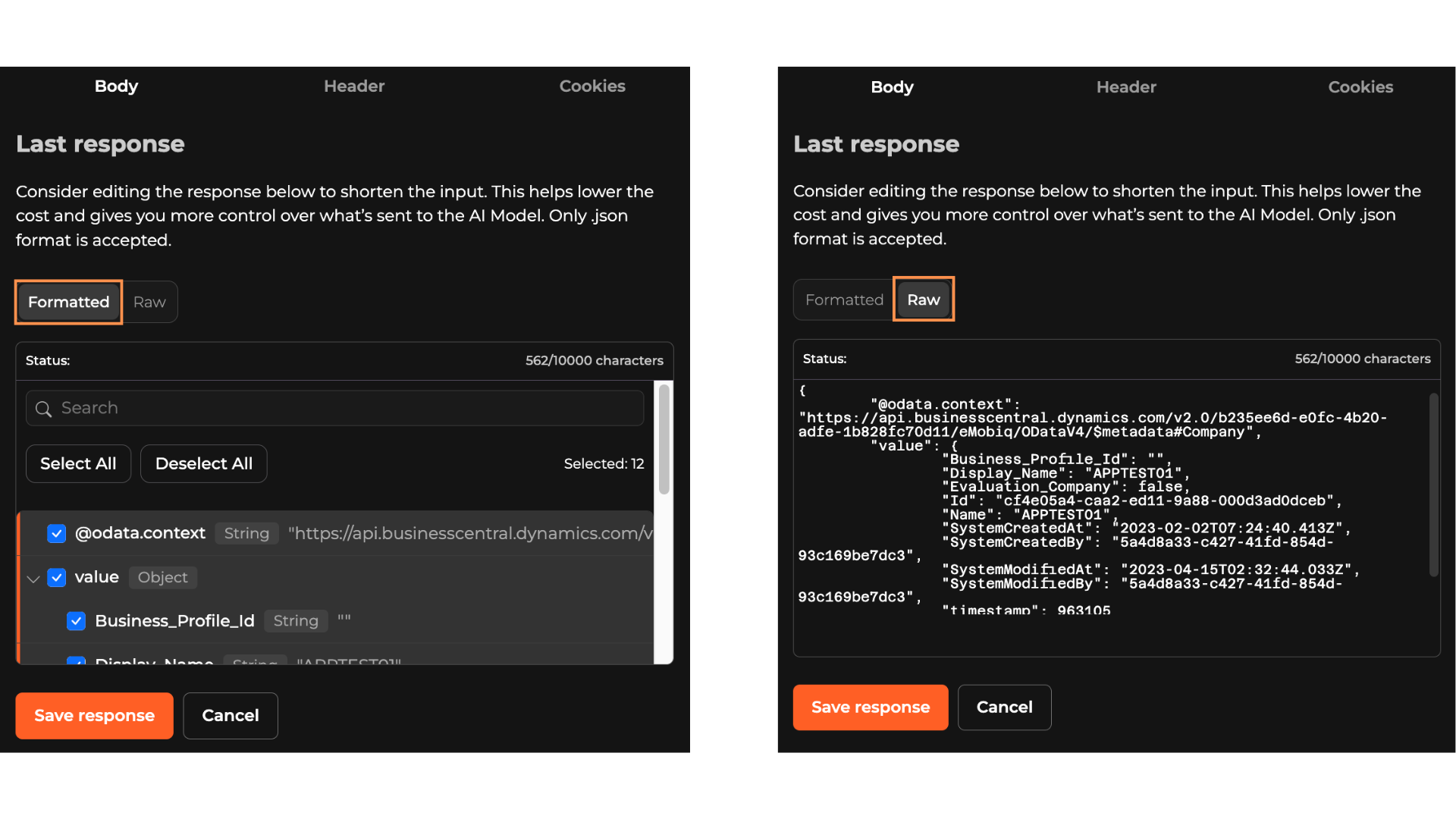This screenshot has height=819, width=1456.
Task: Toggle the @odata.context checkbox
Action: (x=57, y=534)
